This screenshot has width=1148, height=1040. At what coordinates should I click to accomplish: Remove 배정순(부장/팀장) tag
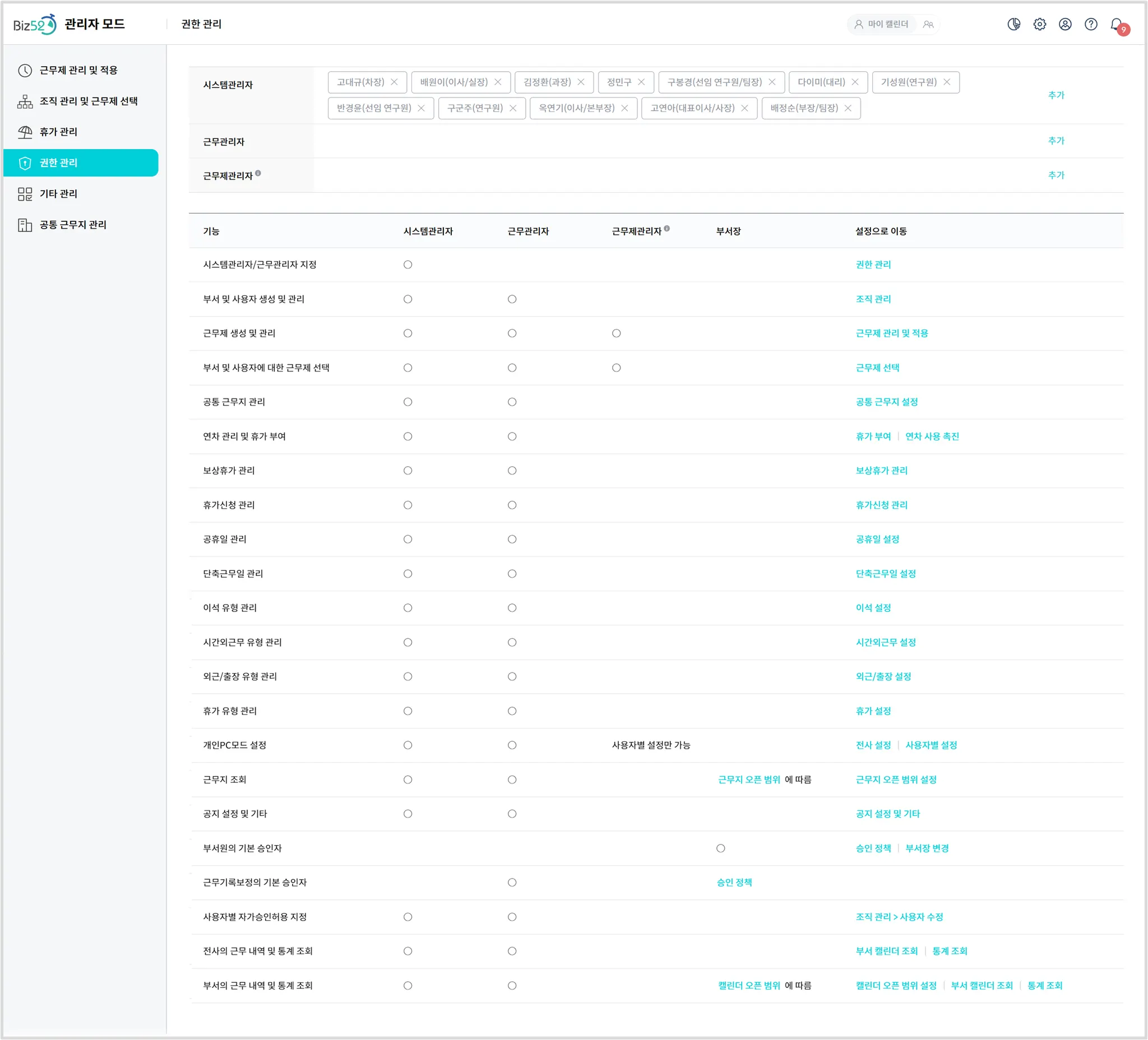848,108
